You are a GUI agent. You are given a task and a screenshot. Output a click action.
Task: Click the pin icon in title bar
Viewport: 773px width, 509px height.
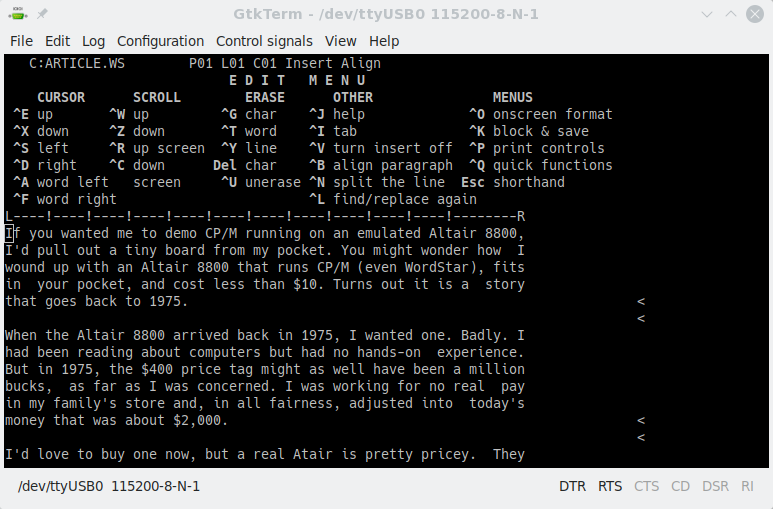[43, 15]
